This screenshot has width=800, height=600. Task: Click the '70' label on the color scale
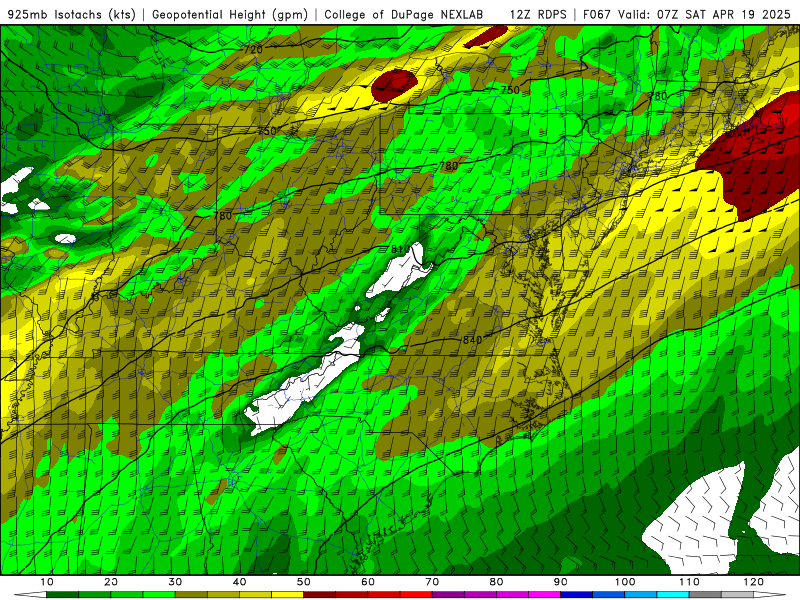pyautogui.click(x=432, y=582)
